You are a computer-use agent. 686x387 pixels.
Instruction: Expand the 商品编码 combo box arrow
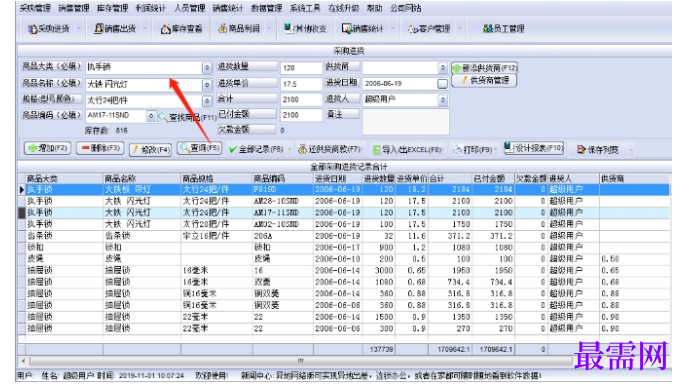pos(151,116)
